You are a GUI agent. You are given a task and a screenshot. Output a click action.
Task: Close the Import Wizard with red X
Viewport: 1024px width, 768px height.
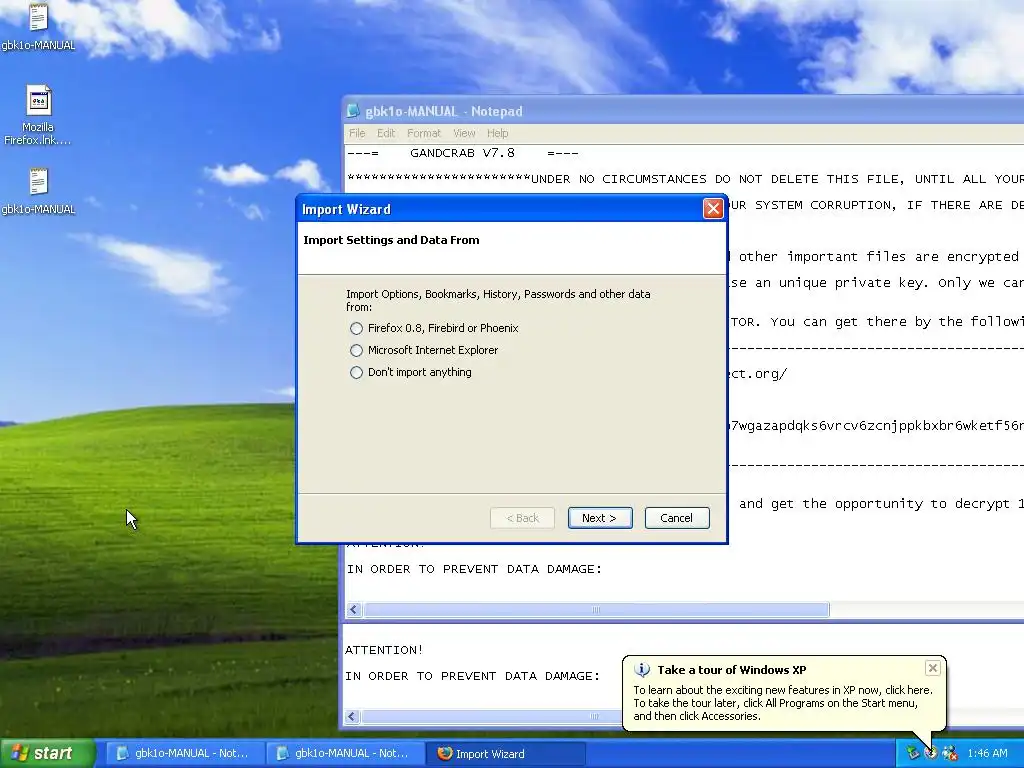[712, 208]
